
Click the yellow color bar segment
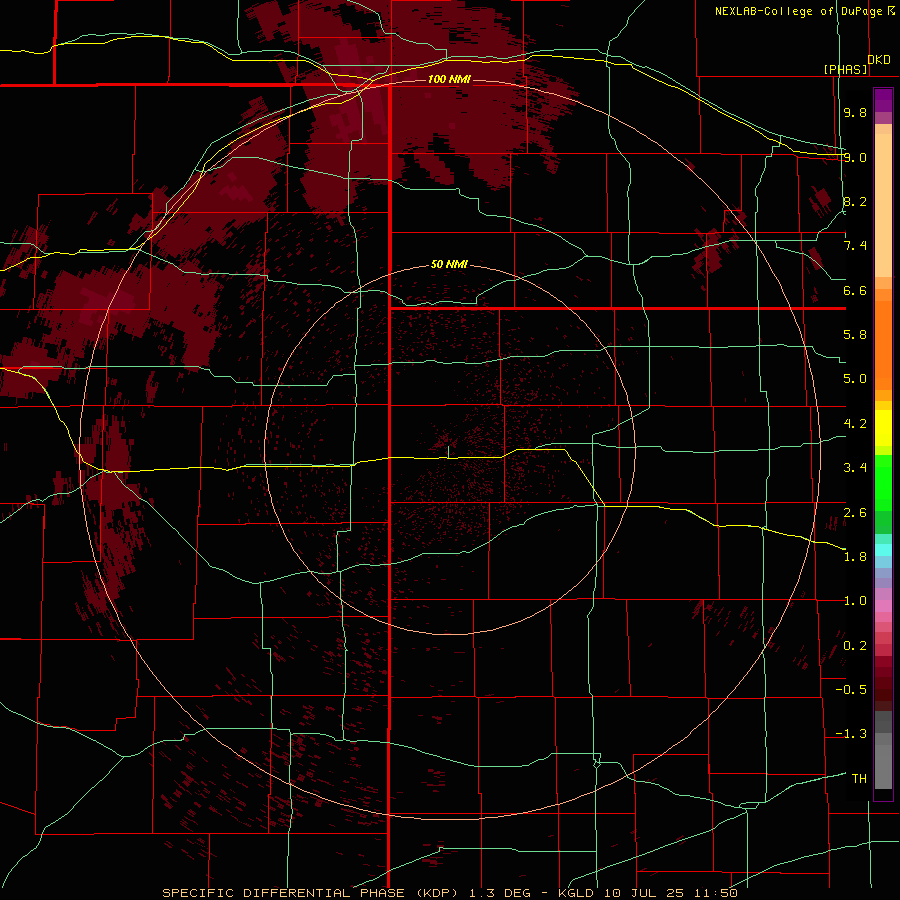click(883, 428)
